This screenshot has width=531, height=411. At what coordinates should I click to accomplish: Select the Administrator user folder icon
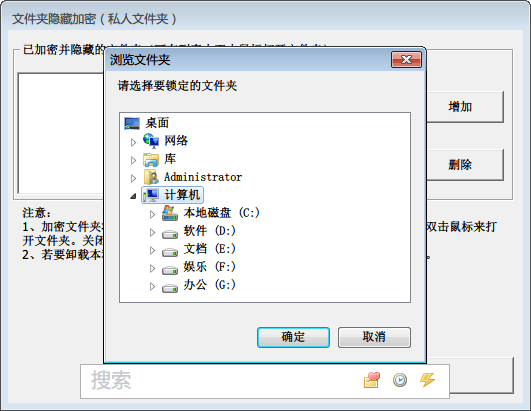coord(151,177)
